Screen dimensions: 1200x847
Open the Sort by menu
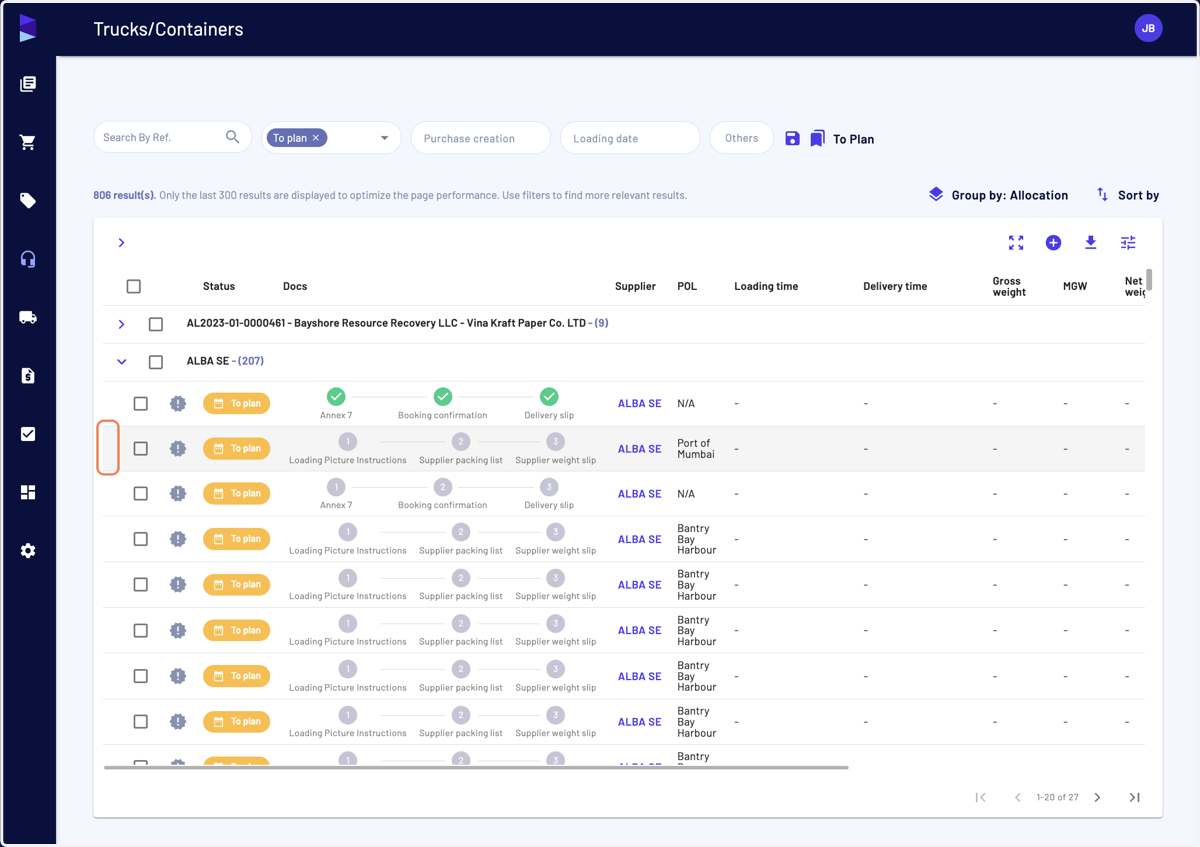1127,195
